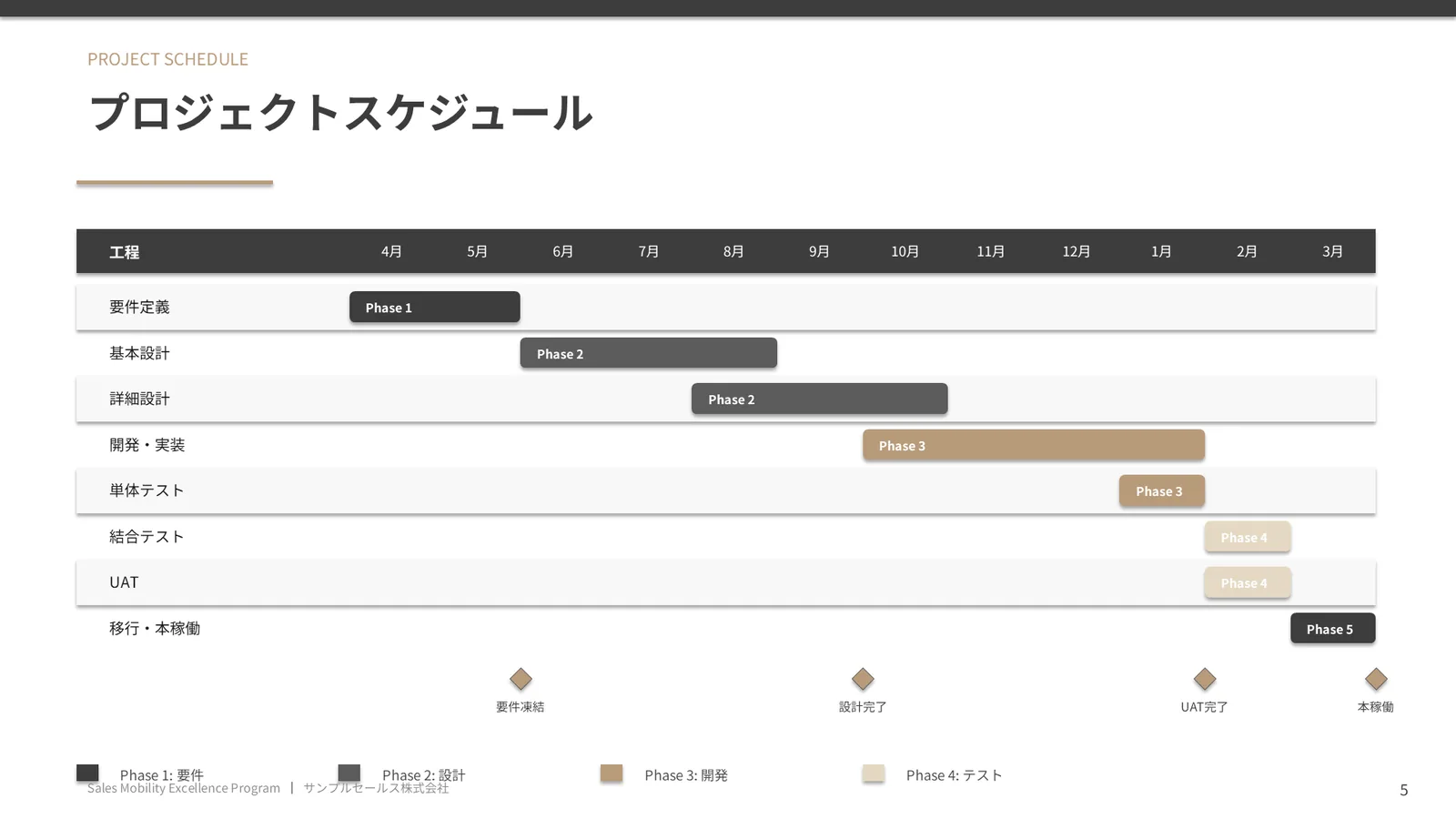Click the 工程 column header

(x=125, y=252)
